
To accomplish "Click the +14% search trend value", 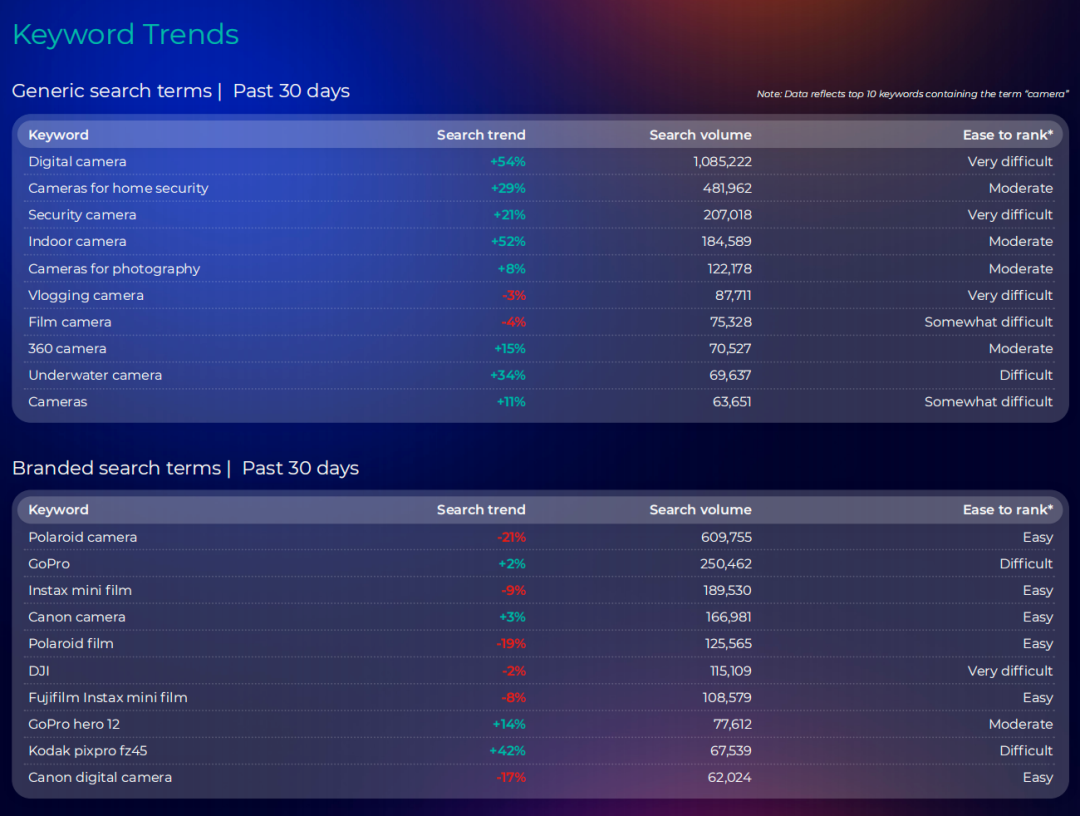I will [508, 724].
